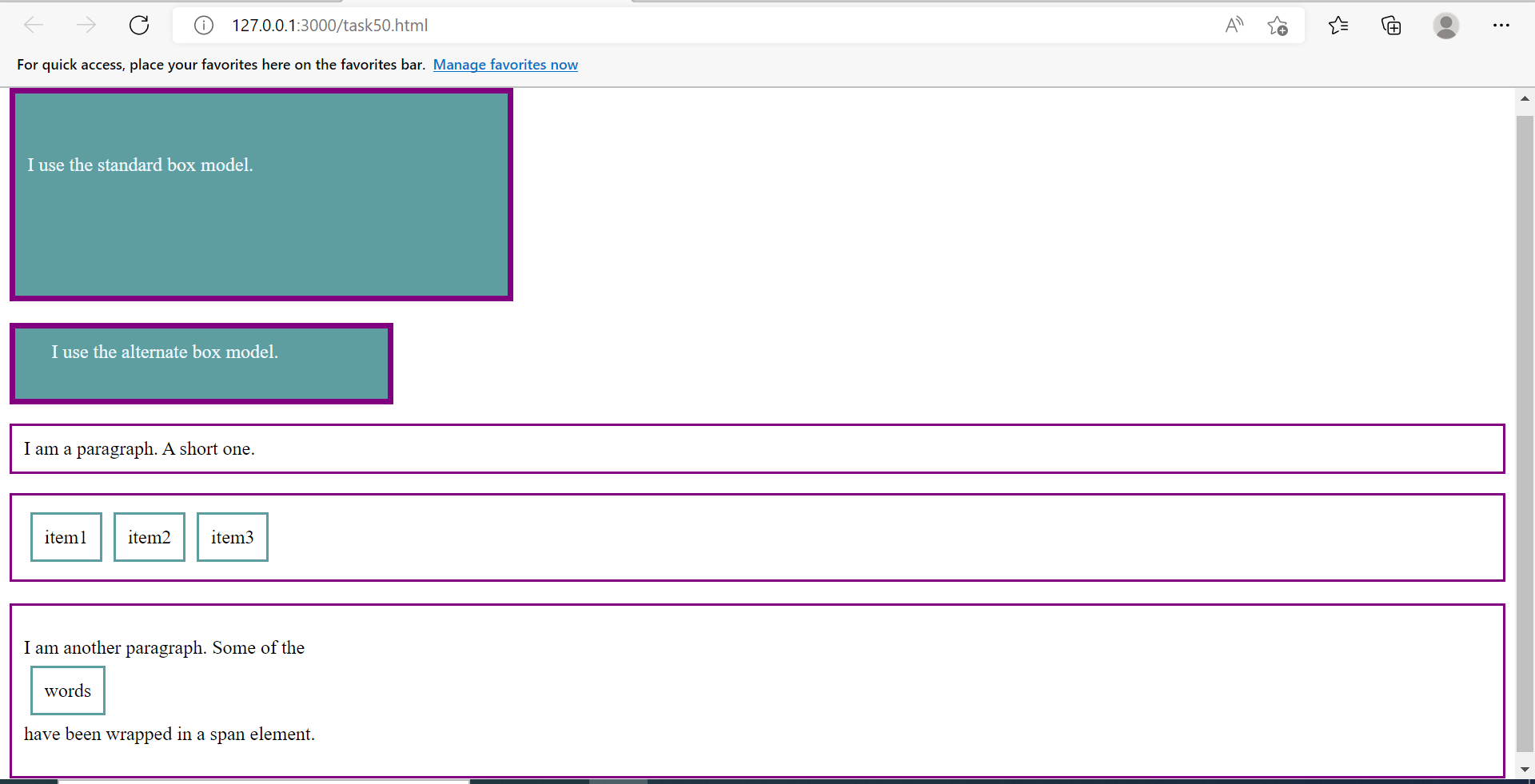Click the browser refresh icon

(x=139, y=25)
